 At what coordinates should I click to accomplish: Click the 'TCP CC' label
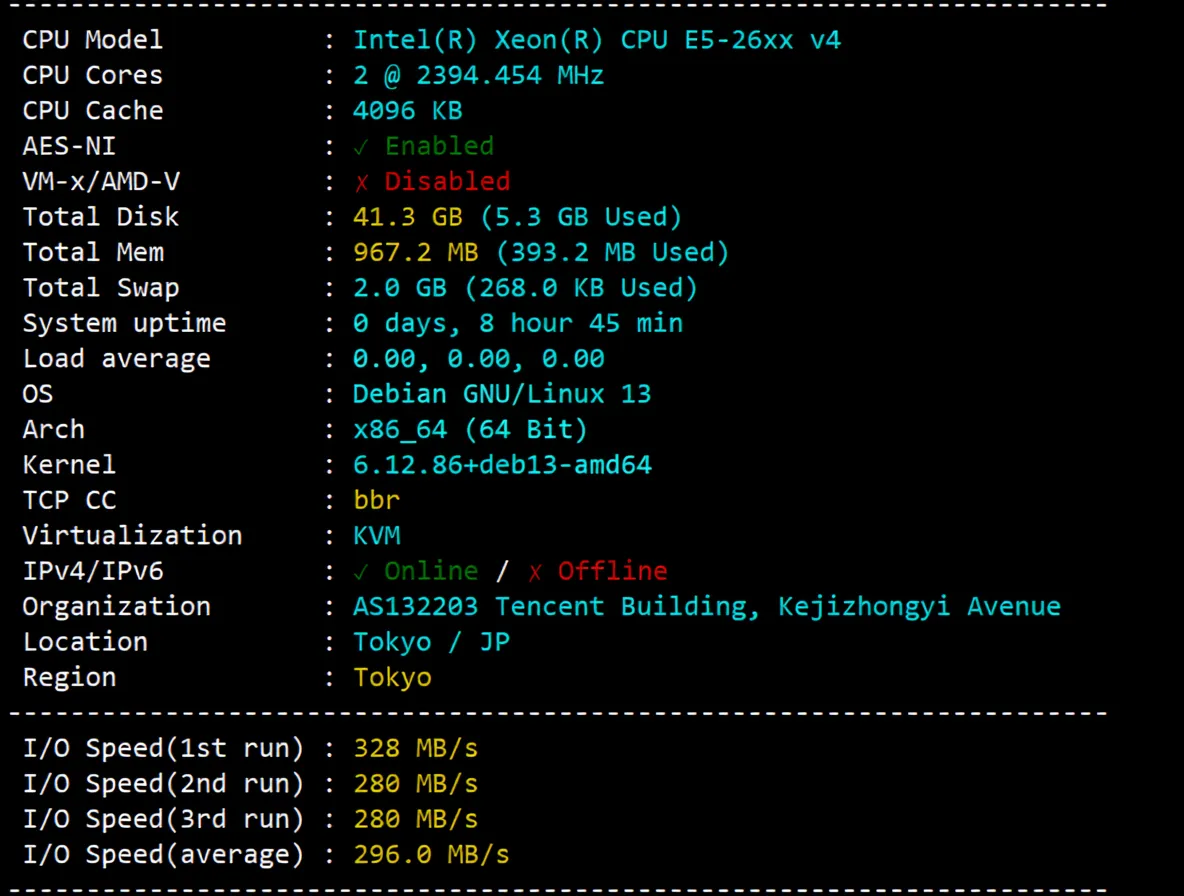click(x=69, y=500)
